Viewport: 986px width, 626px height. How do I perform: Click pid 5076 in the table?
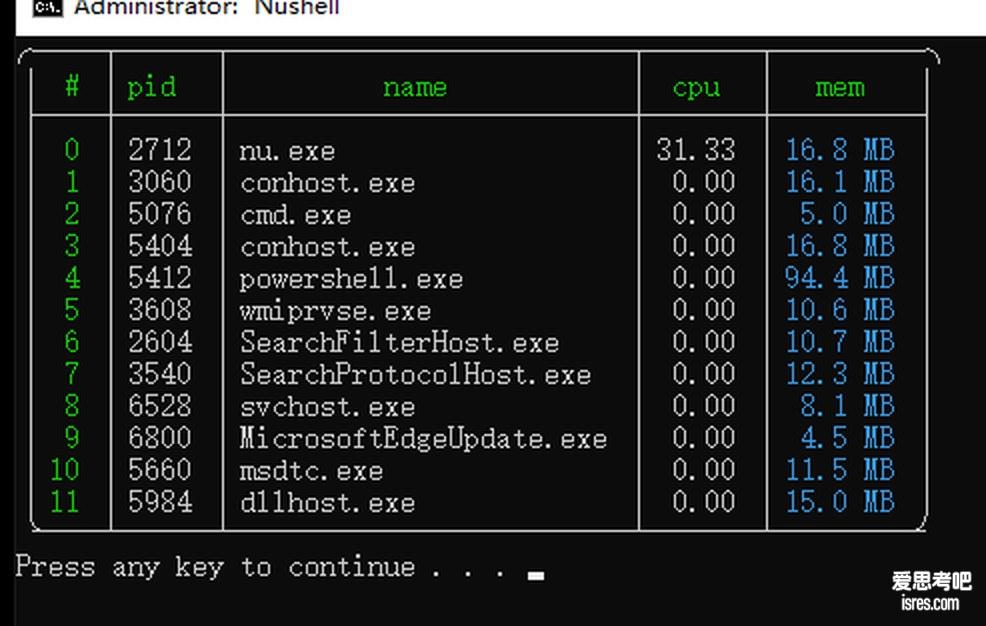[160, 214]
